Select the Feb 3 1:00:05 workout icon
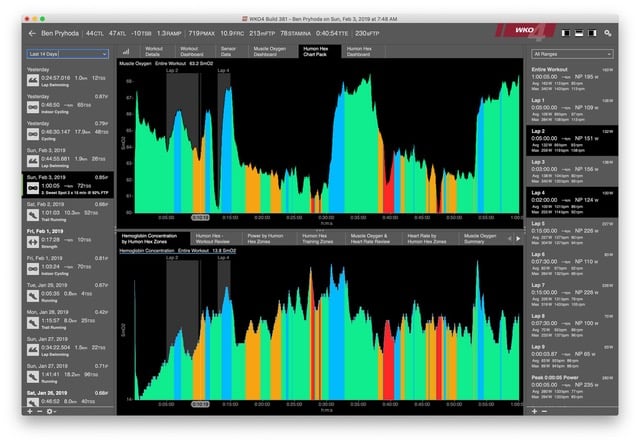This screenshot has height=444, width=640. (33, 188)
